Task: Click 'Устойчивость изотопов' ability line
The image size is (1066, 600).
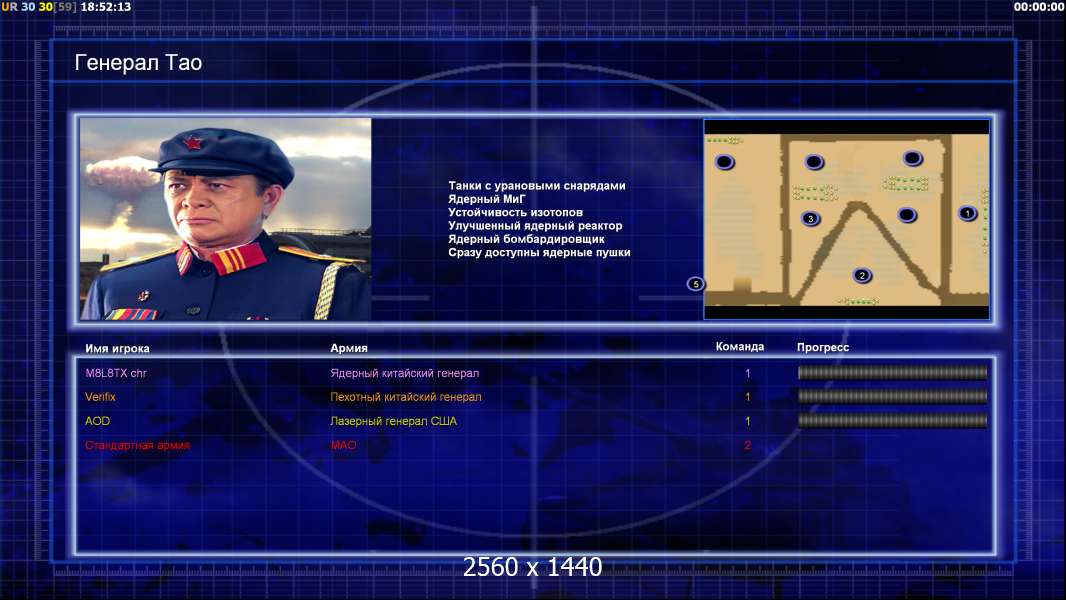Action: [515, 212]
